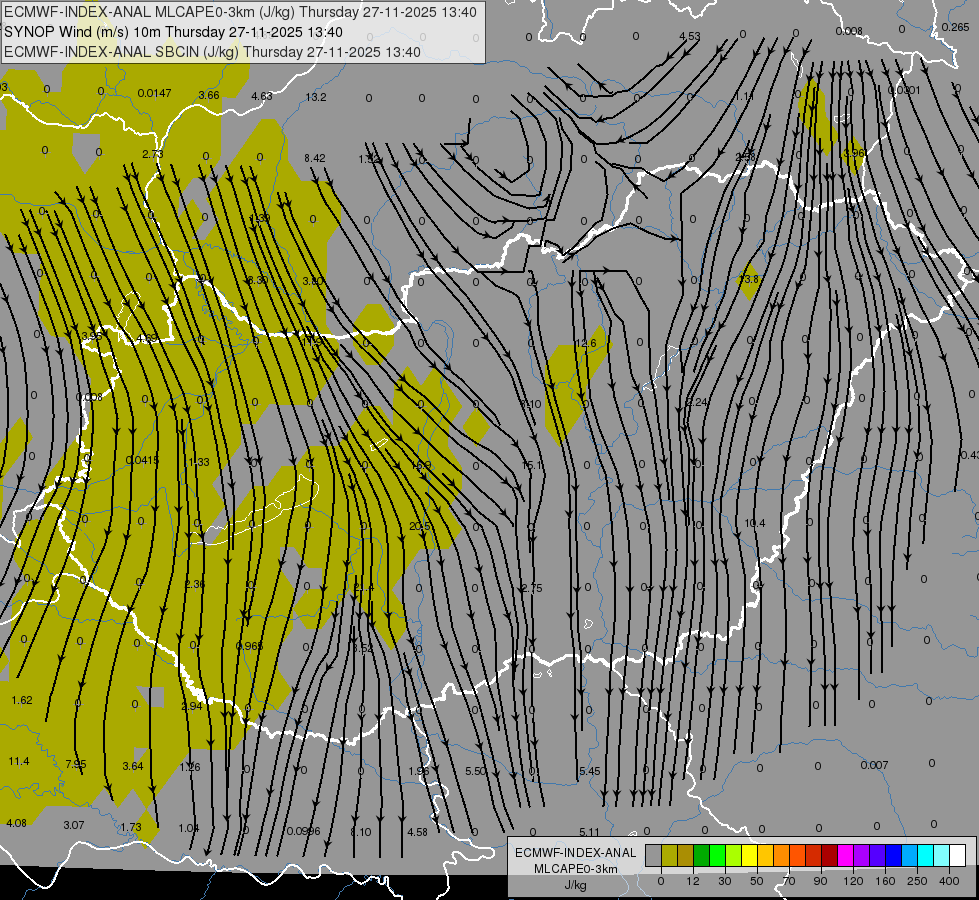Click the legend tick label 90
979x900 pixels.
[x=820, y=881]
